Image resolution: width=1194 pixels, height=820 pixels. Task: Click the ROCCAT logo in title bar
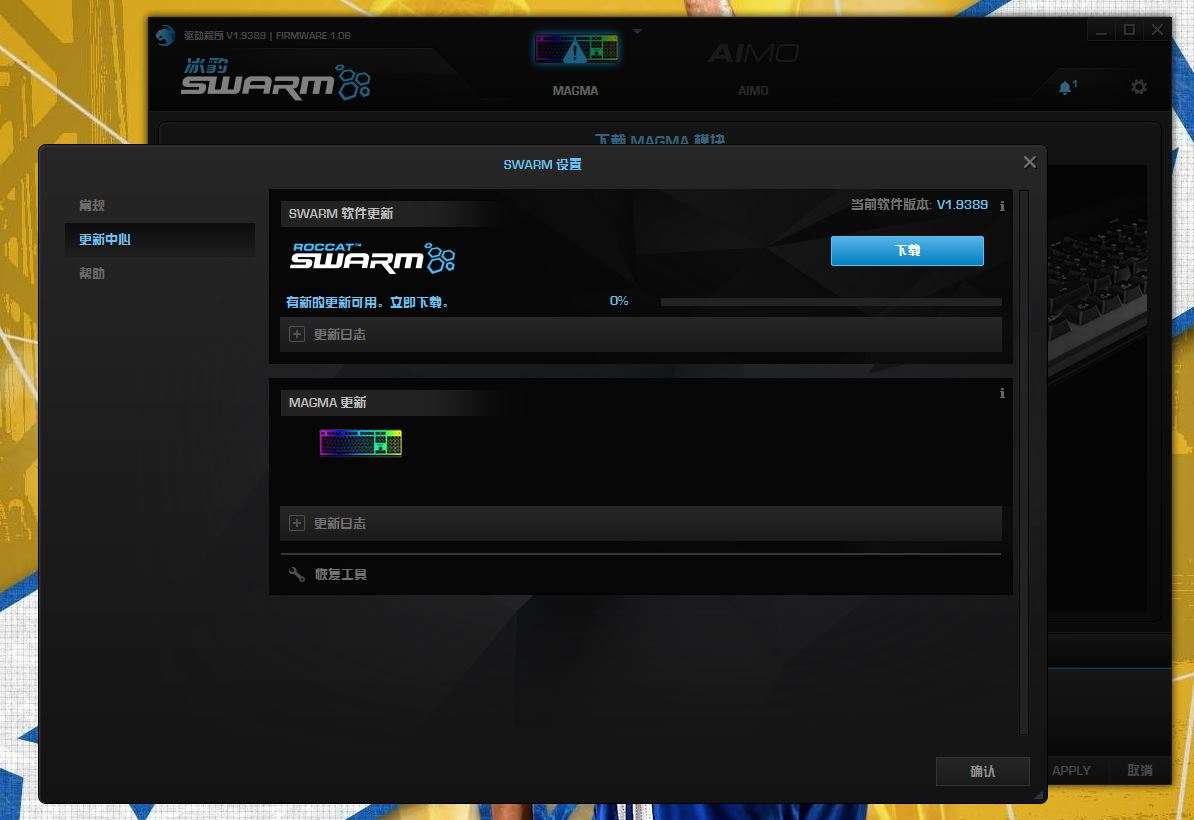pos(165,35)
